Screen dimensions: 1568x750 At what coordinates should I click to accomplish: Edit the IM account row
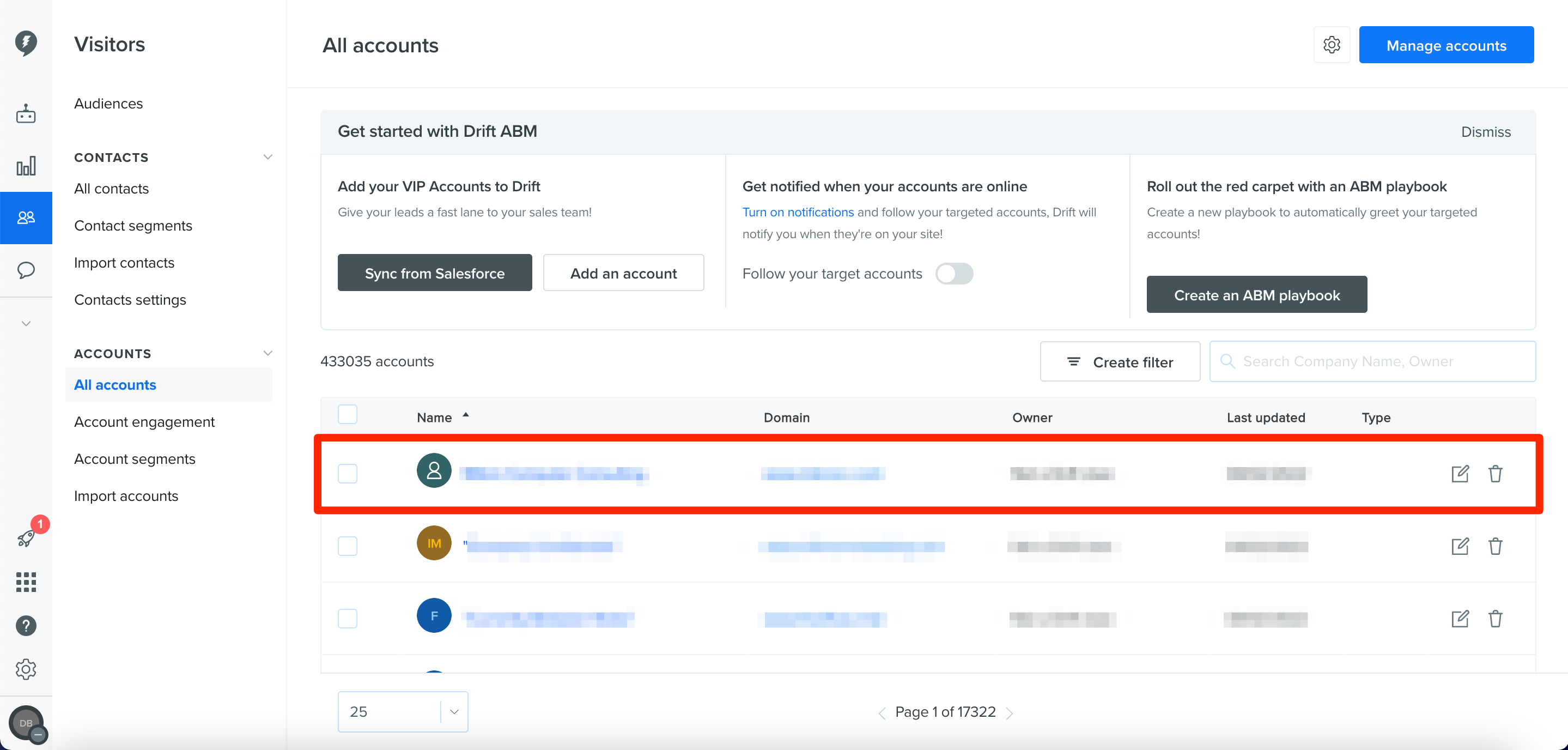(1460, 546)
